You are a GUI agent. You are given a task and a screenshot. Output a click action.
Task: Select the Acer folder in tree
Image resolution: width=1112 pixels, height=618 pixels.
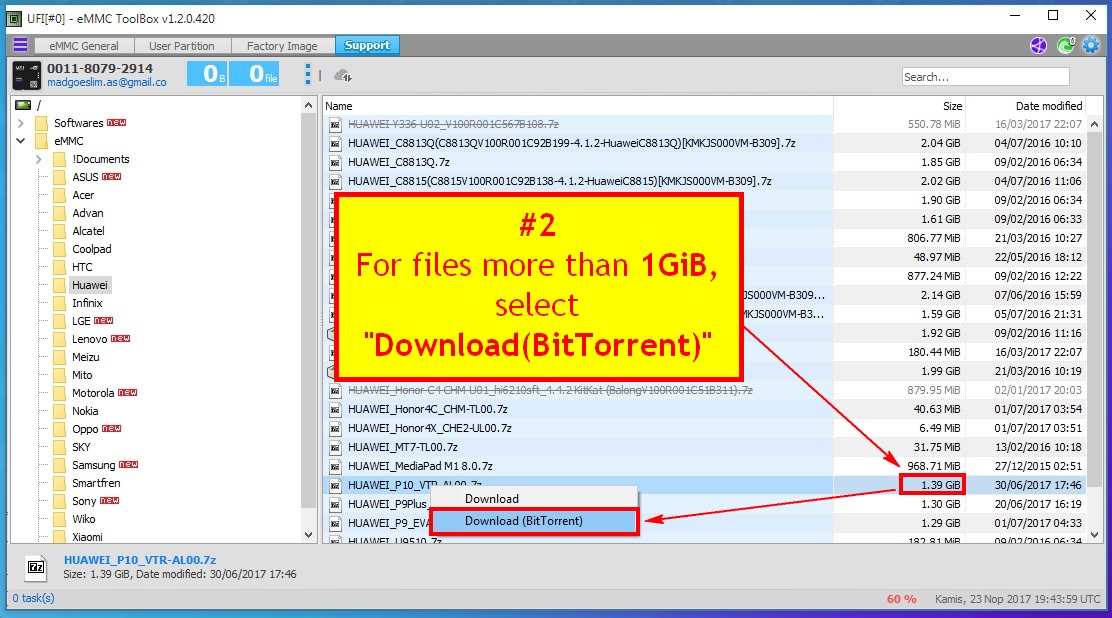coord(83,195)
